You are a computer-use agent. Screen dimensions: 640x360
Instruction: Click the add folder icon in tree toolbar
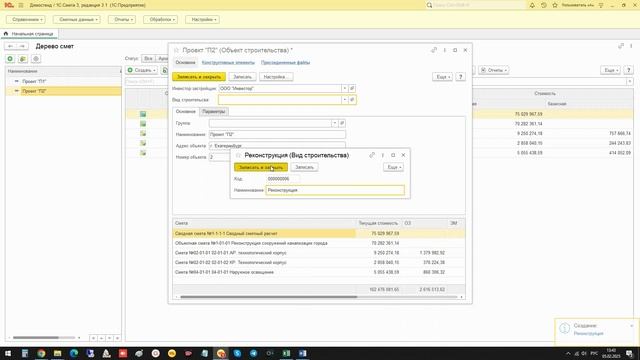coord(23,59)
